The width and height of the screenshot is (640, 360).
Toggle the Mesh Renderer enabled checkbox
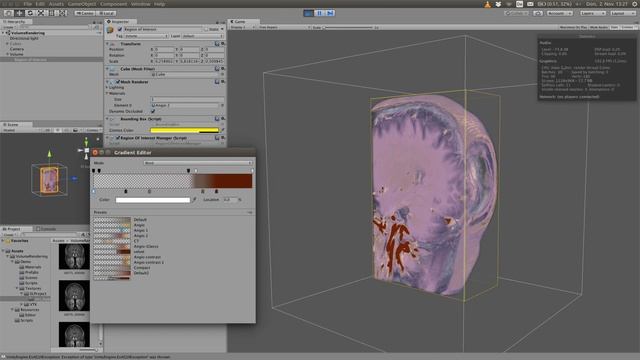point(118,82)
